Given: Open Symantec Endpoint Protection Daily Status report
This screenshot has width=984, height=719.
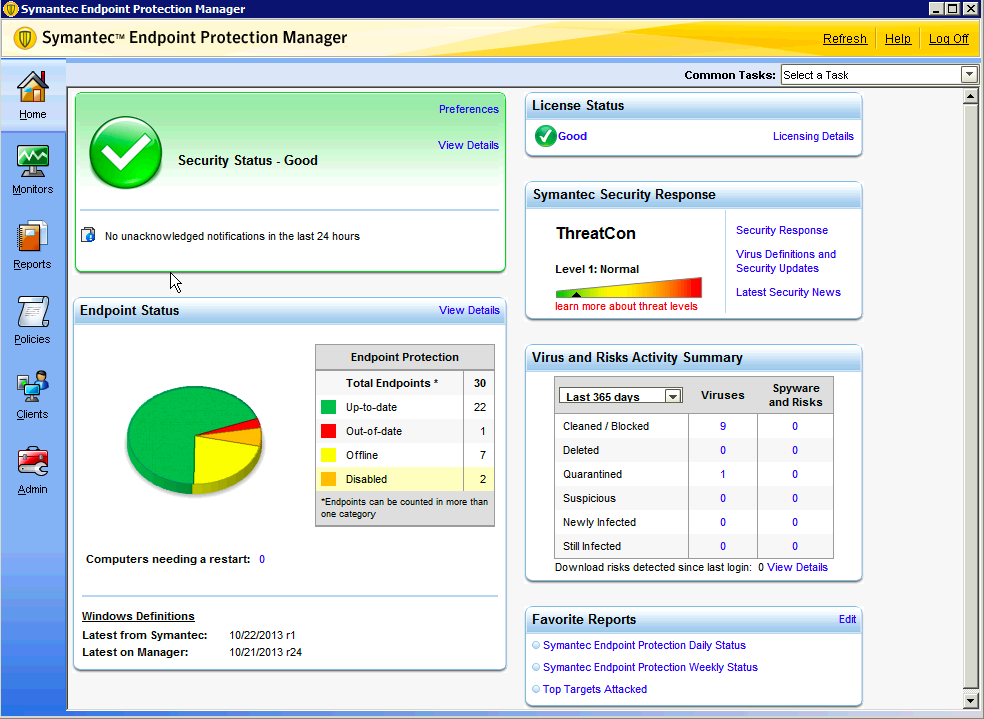Looking at the screenshot, I should pos(644,645).
